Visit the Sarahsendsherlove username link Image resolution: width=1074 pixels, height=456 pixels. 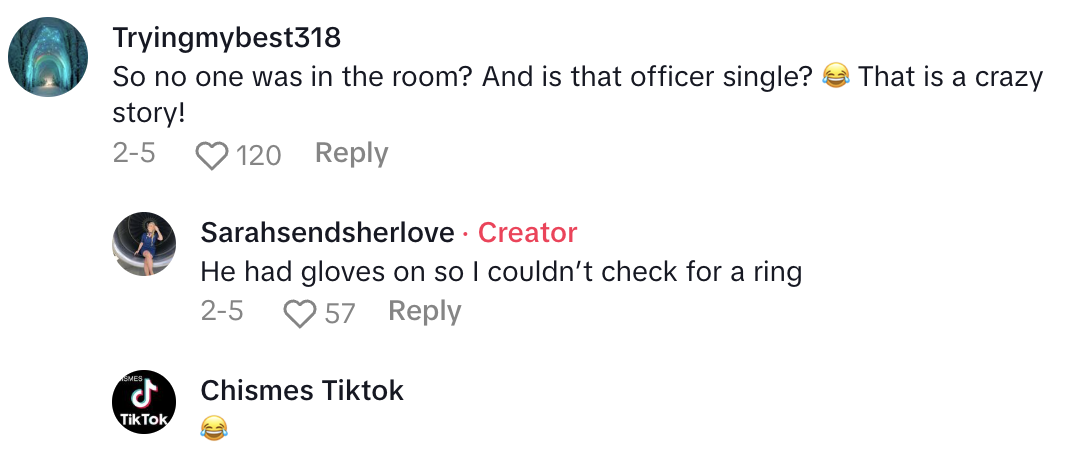click(x=326, y=233)
